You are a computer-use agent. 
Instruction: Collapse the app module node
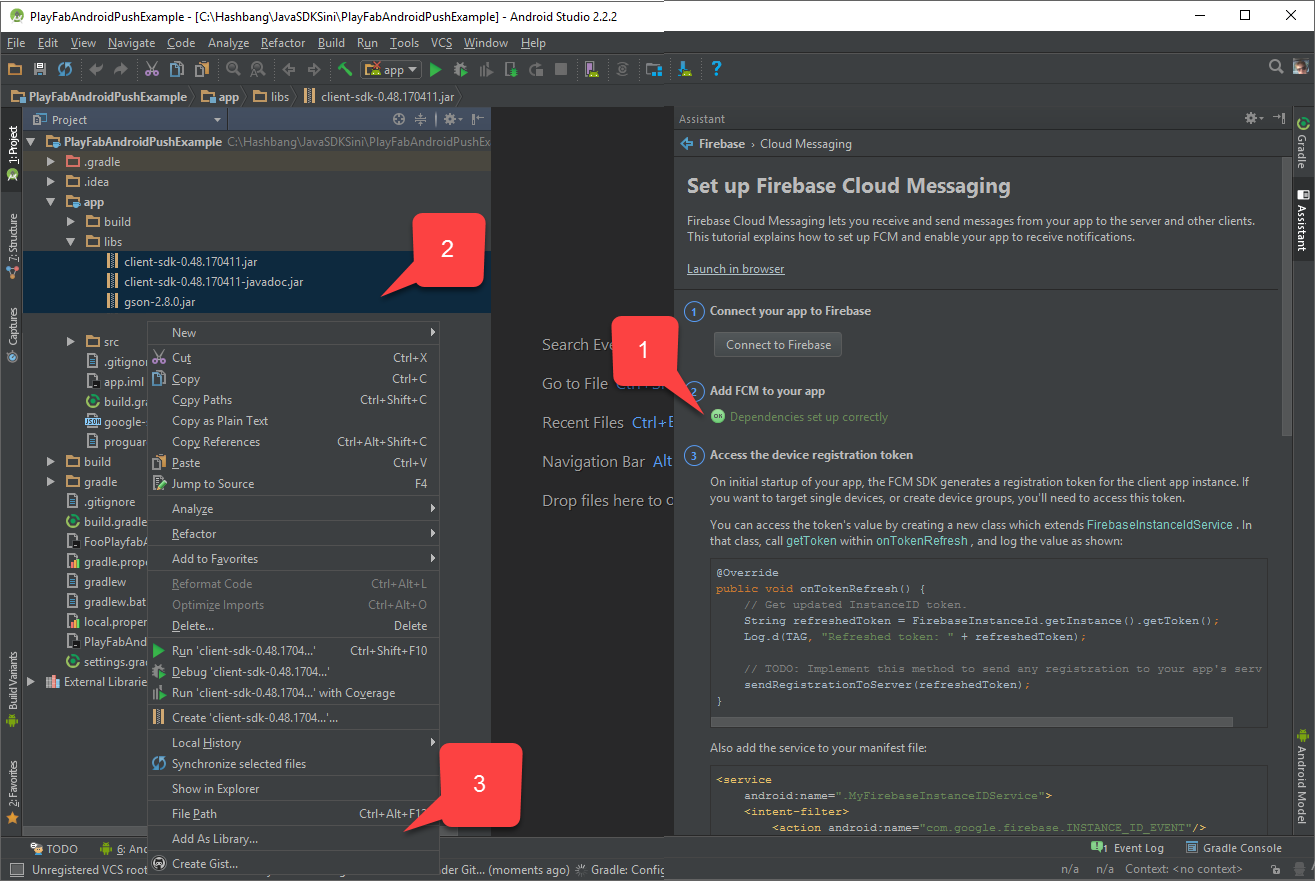(x=51, y=202)
